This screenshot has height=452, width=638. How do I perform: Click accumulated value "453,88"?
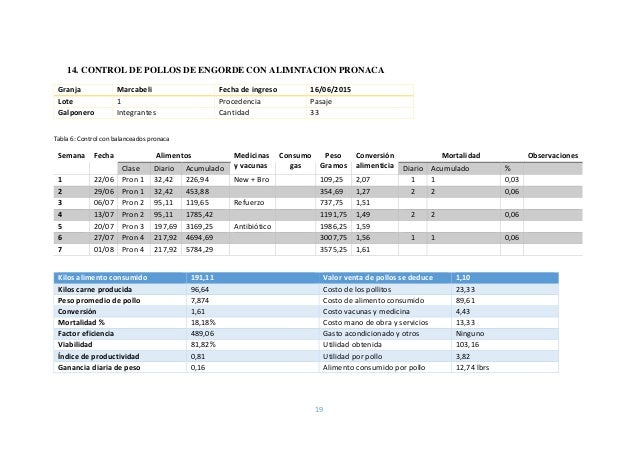(x=197, y=191)
